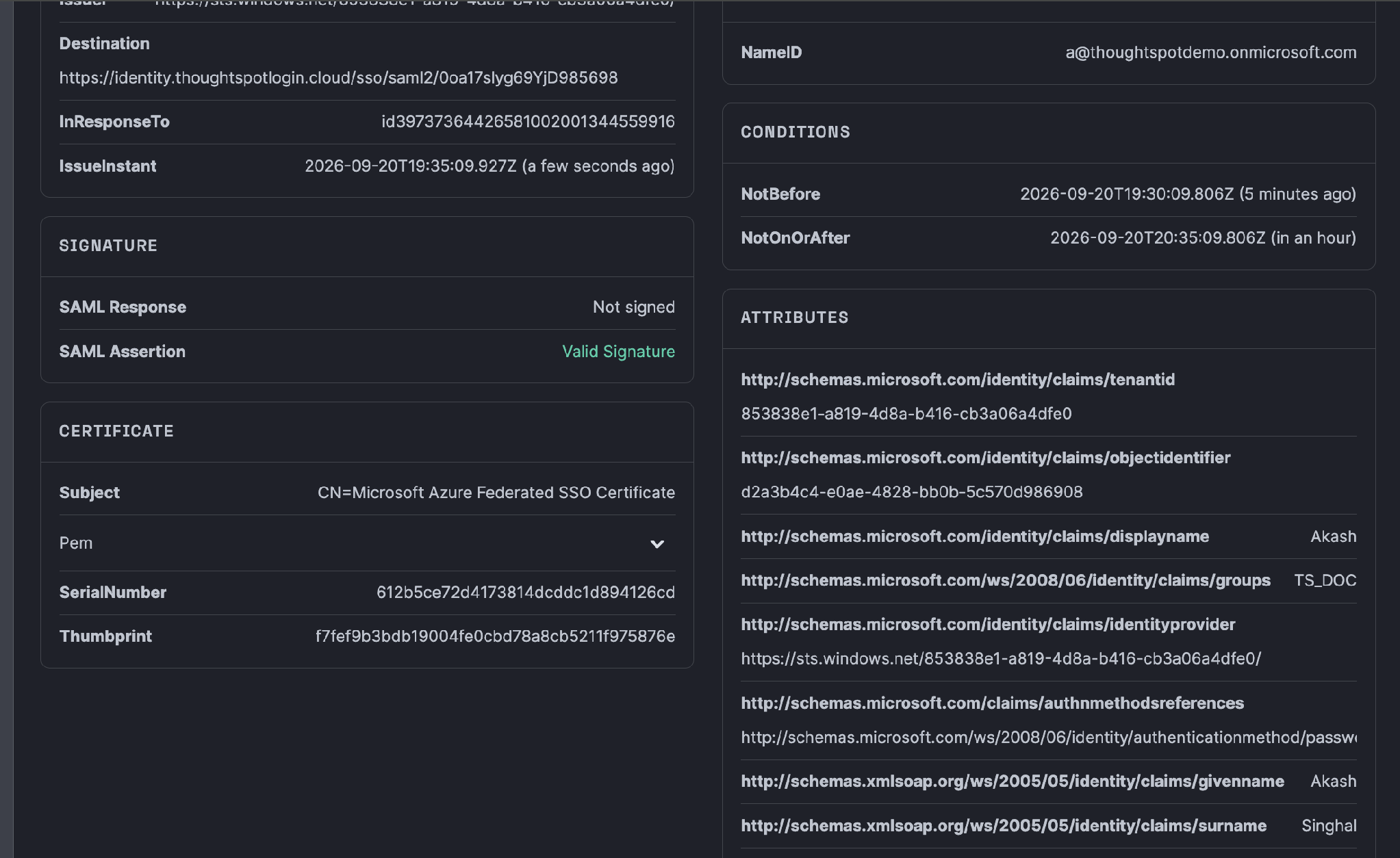The image size is (1400, 858).
Task: Select the 'Valid Signature' status text
Action: click(x=618, y=352)
